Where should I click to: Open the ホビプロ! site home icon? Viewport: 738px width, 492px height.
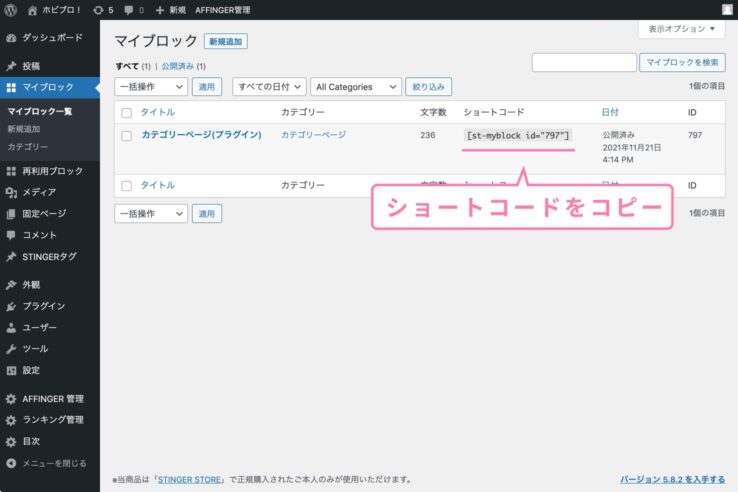pos(32,10)
